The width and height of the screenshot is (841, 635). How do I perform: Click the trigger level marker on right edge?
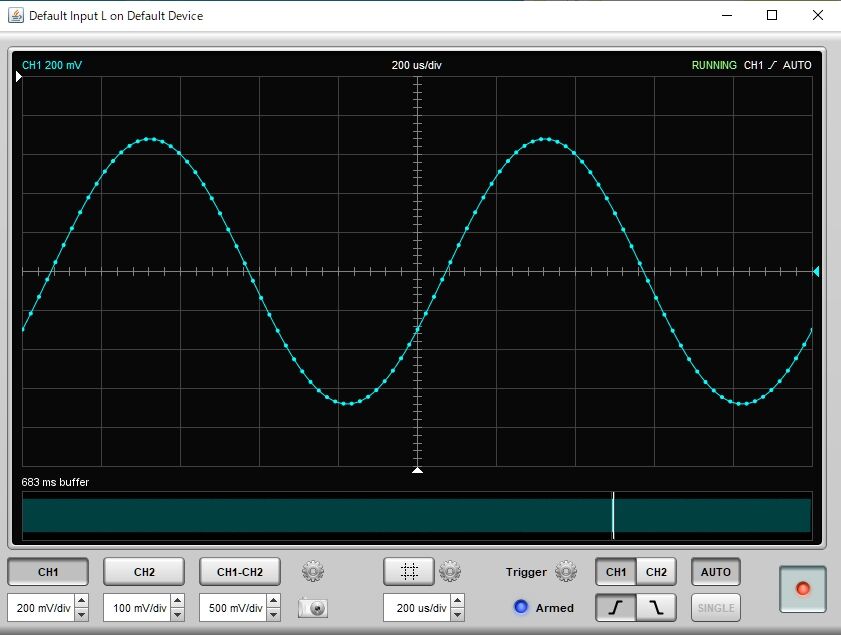[x=816, y=272]
